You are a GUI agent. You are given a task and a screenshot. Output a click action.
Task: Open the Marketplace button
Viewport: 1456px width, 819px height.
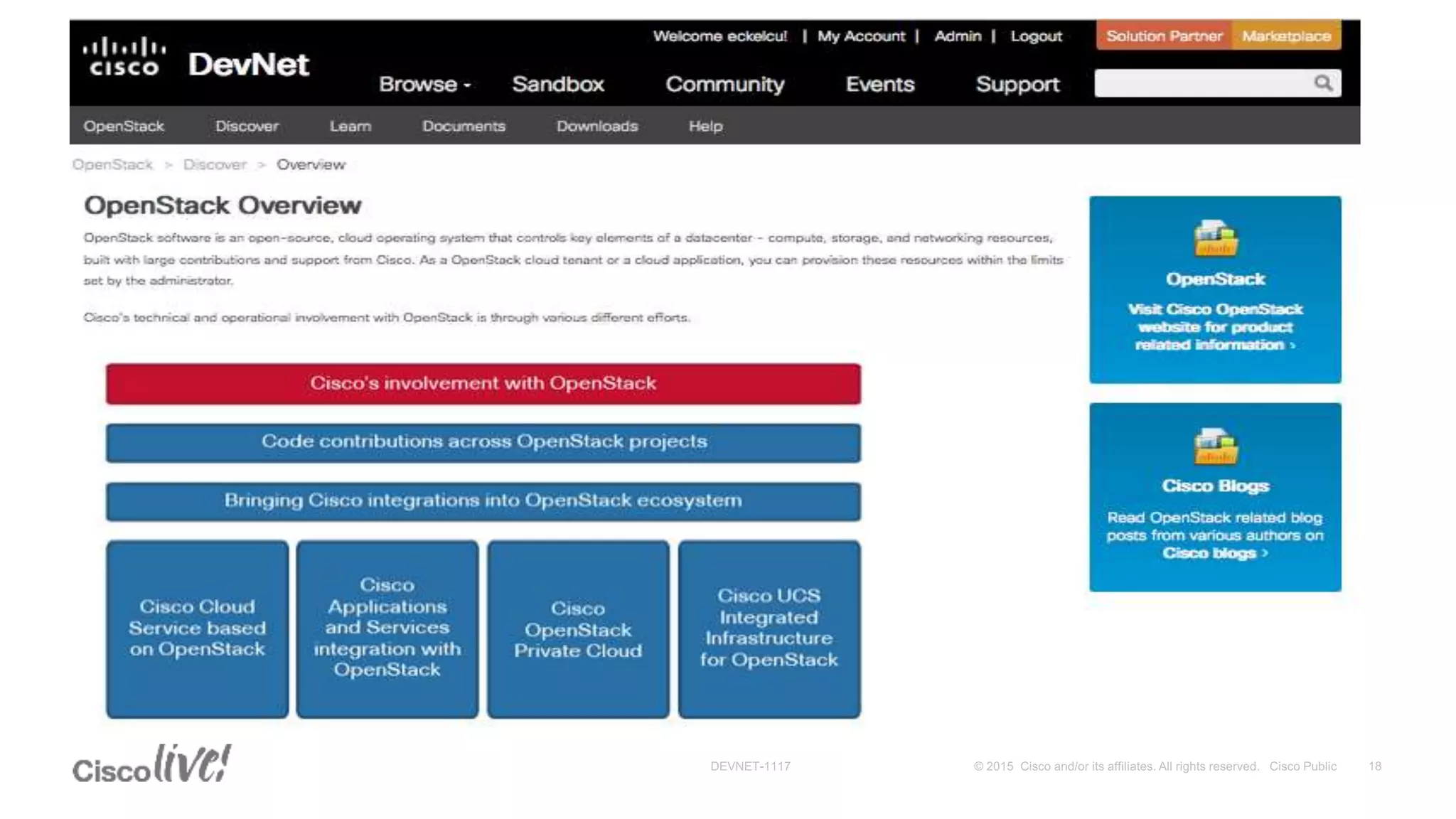[x=1286, y=36]
